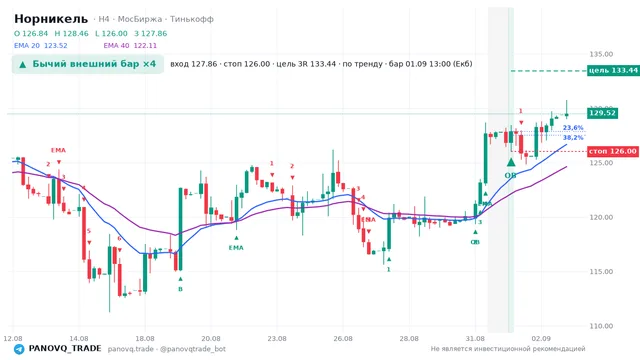Click the red стоп 126.00 price label

[613, 151]
